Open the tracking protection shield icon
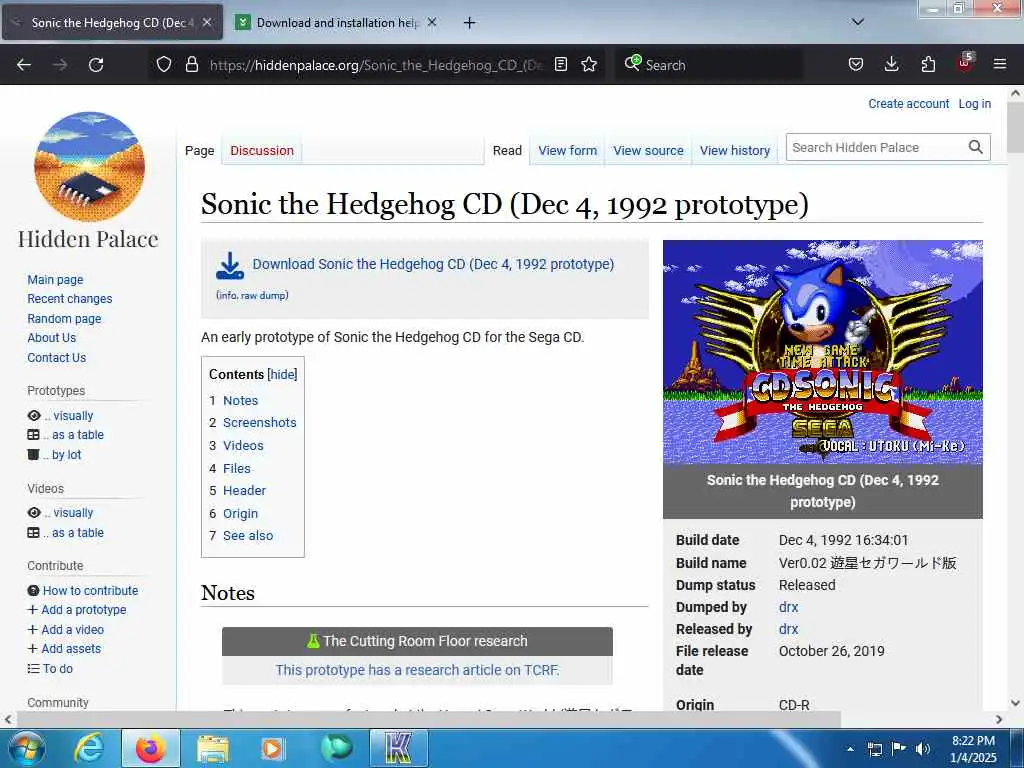Viewport: 1024px width, 768px height. (164, 64)
